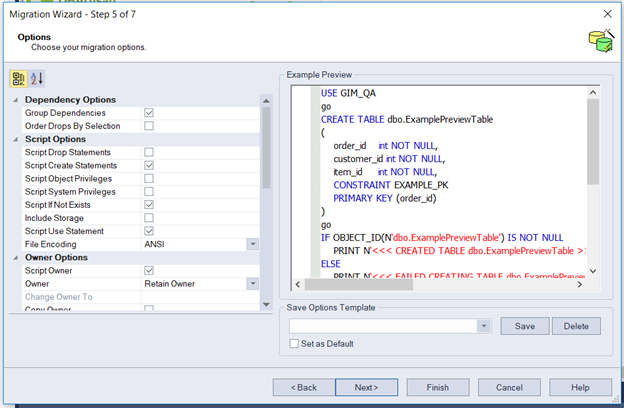Enable Order Drops By Selection
Image resolution: width=624 pixels, height=408 pixels.
pyautogui.click(x=149, y=126)
